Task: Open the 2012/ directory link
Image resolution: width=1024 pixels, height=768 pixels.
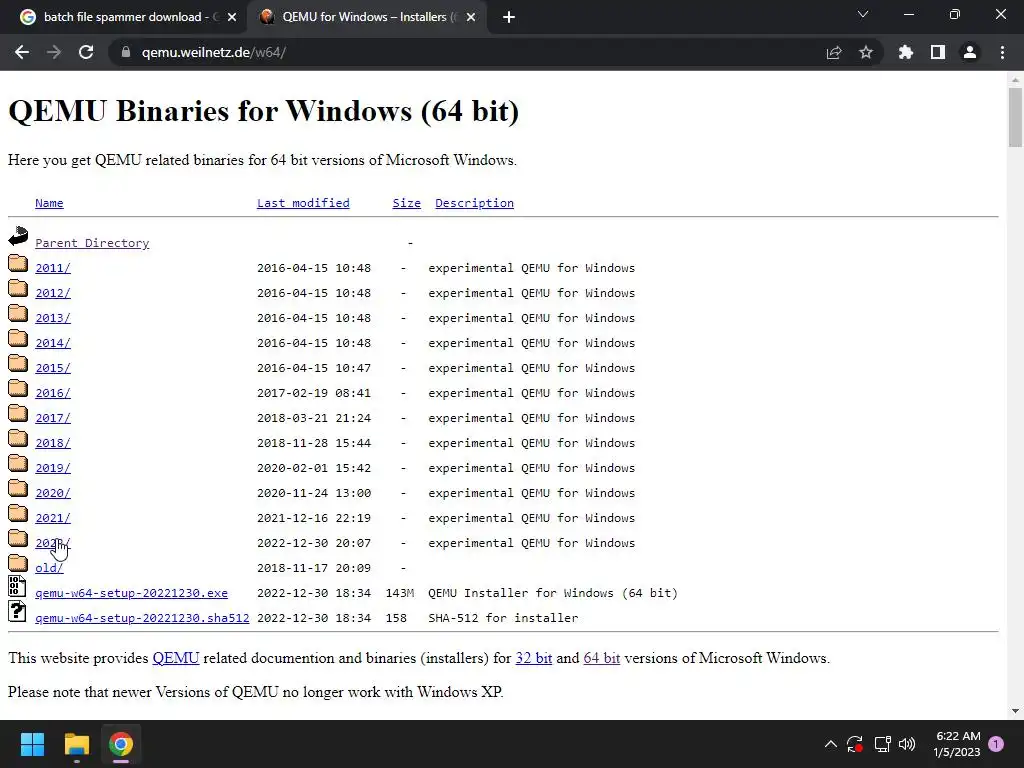Action: click(53, 293)
